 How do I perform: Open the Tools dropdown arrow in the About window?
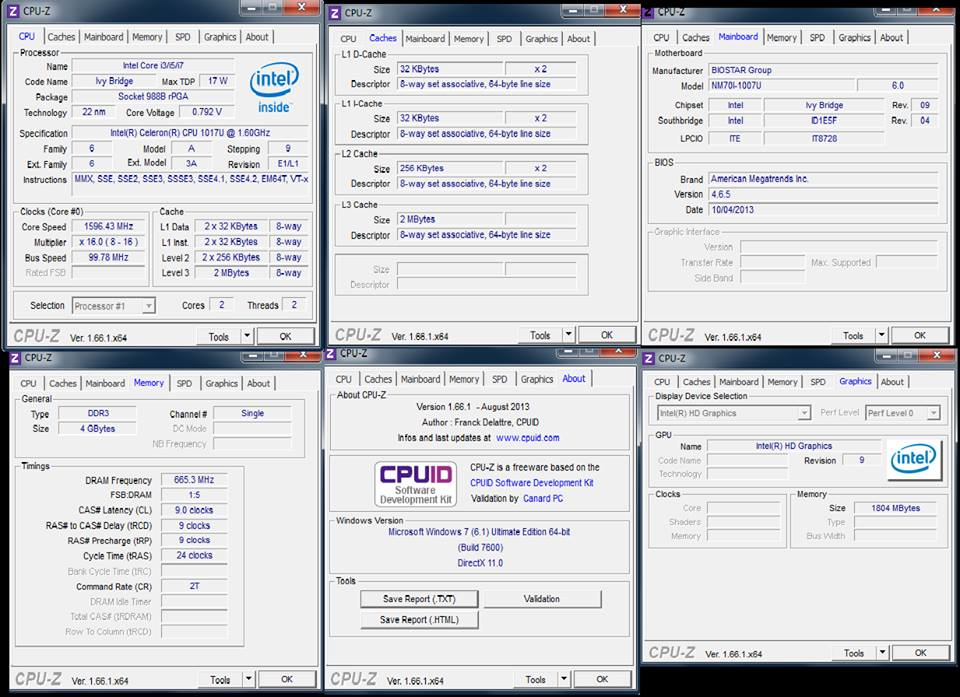pyautogui.click(x=564, y=679)
